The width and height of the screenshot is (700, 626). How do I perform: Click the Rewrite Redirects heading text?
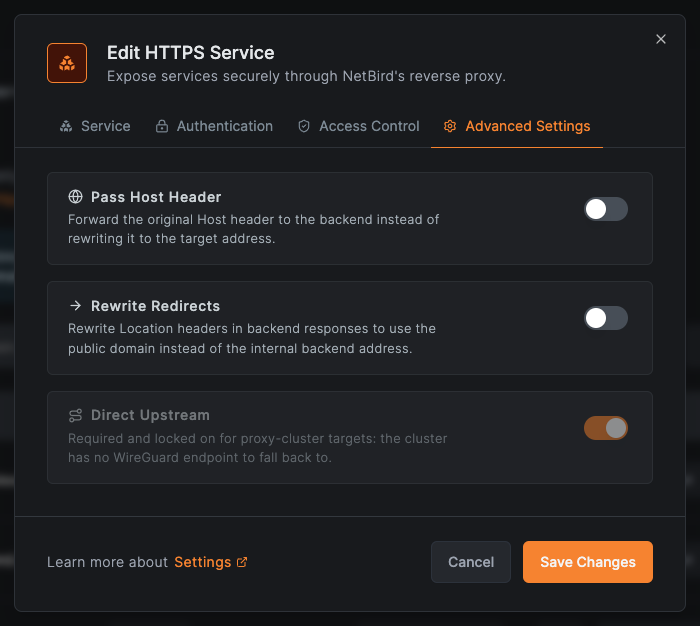click(x=155, y=306)
